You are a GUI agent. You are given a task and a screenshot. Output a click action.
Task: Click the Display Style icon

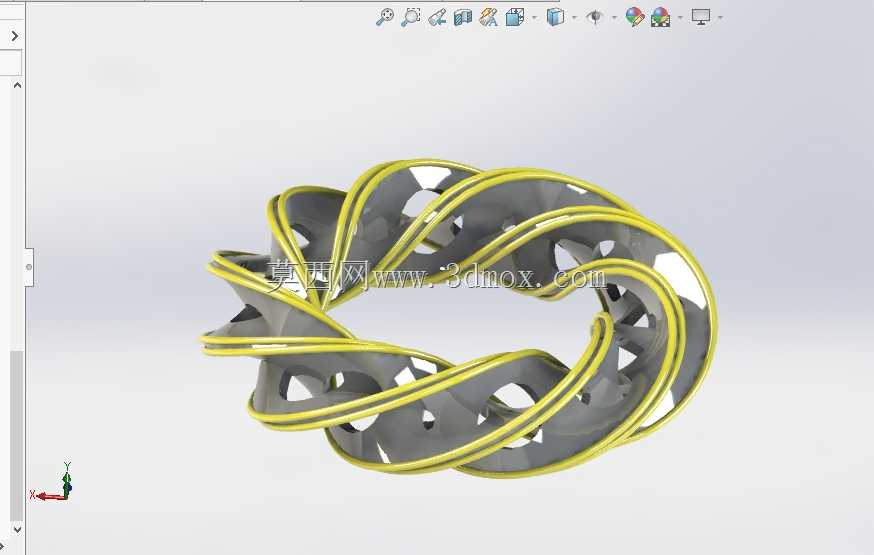click(x=555, y=17)
